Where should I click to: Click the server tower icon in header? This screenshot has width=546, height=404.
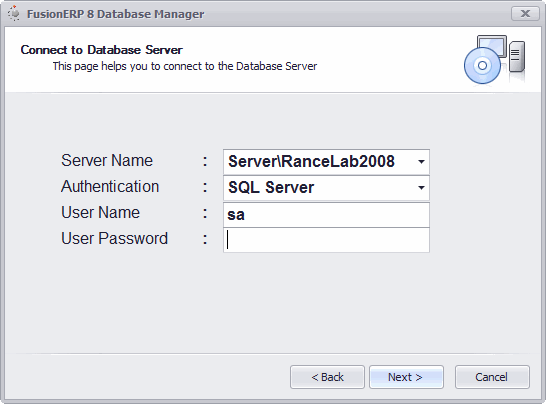(517, 57)
